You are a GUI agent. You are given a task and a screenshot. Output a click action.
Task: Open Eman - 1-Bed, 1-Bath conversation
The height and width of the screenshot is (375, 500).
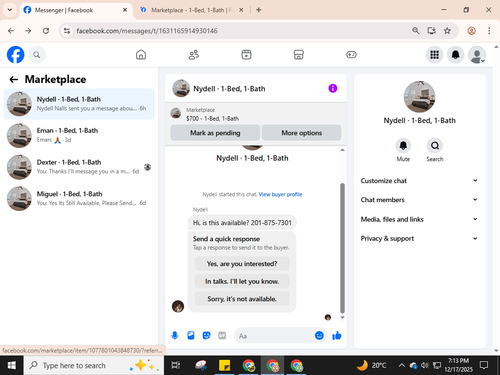[x=79, y=135]
